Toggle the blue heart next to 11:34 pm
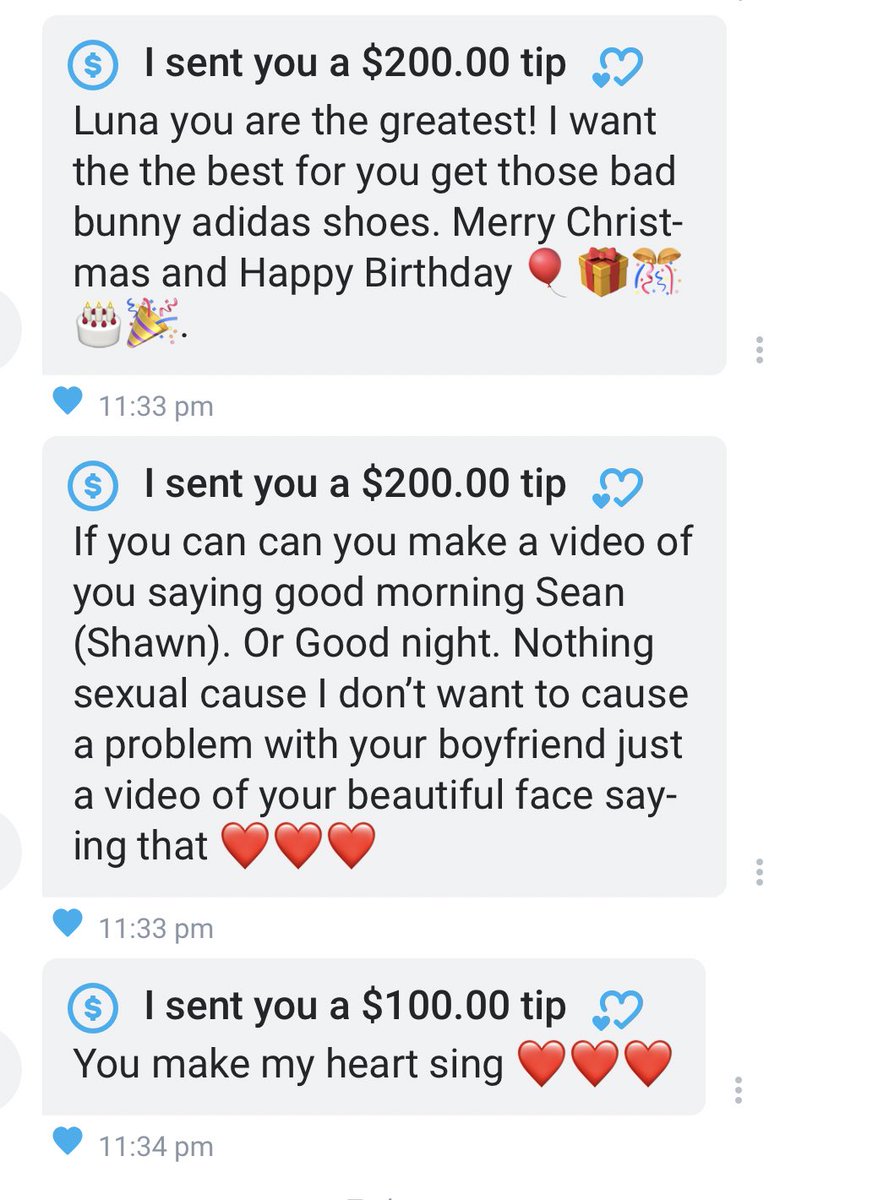878x1200 pixels. [66, 1140]
